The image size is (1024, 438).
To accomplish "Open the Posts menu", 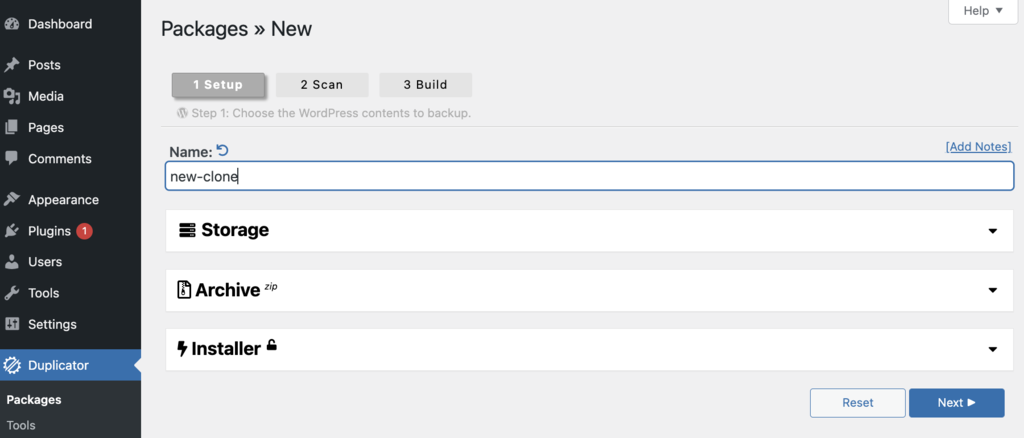I will [44, 65].
